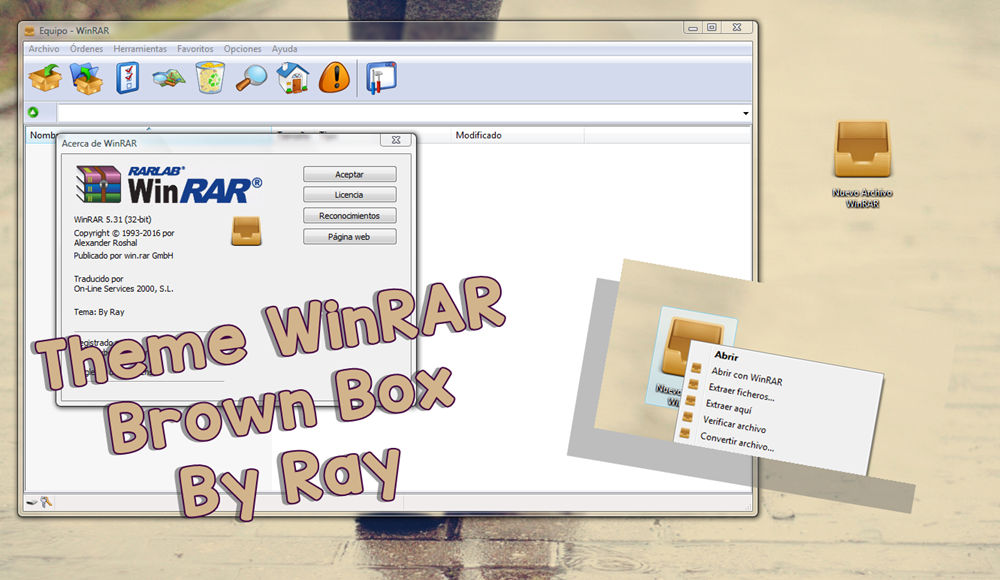Click the Licencia button
The width and height of the screenshot is (1000, 580).
[x=349, y=194]
